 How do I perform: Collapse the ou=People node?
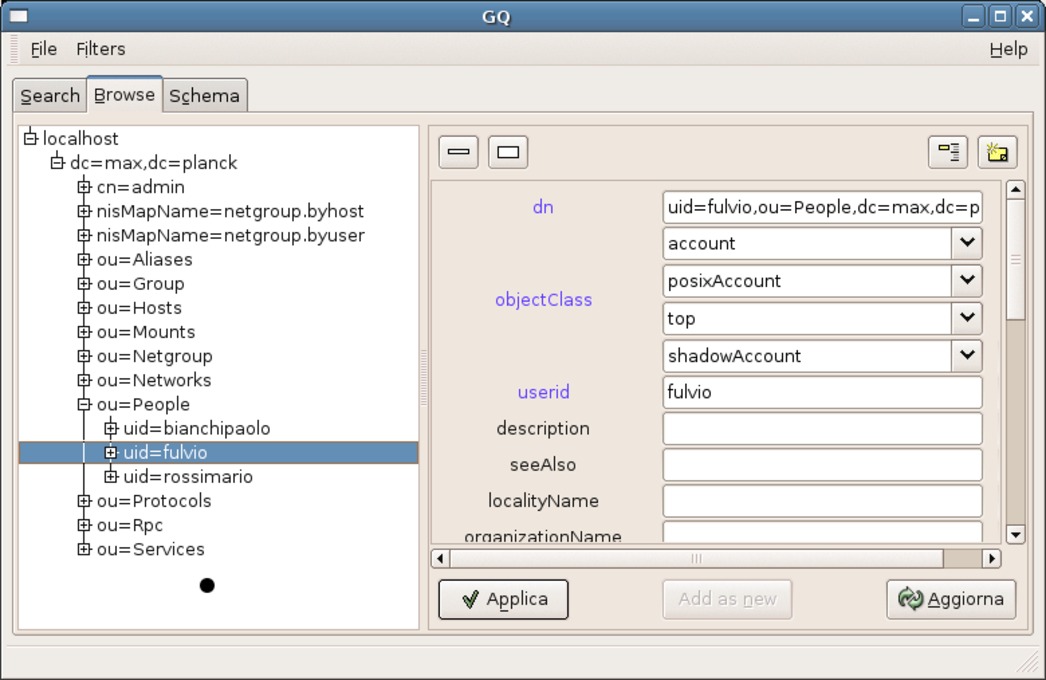pos(84,404)
